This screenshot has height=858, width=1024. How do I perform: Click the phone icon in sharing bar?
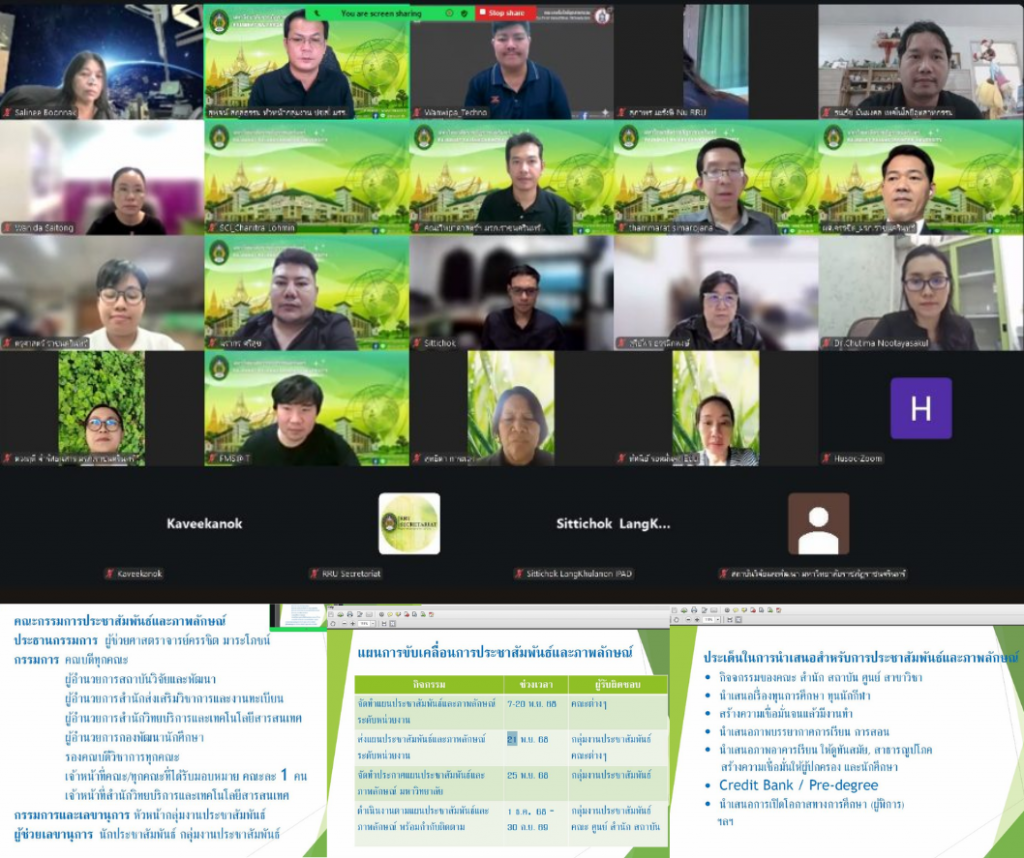pyautogui.click(x=318, y=13)
